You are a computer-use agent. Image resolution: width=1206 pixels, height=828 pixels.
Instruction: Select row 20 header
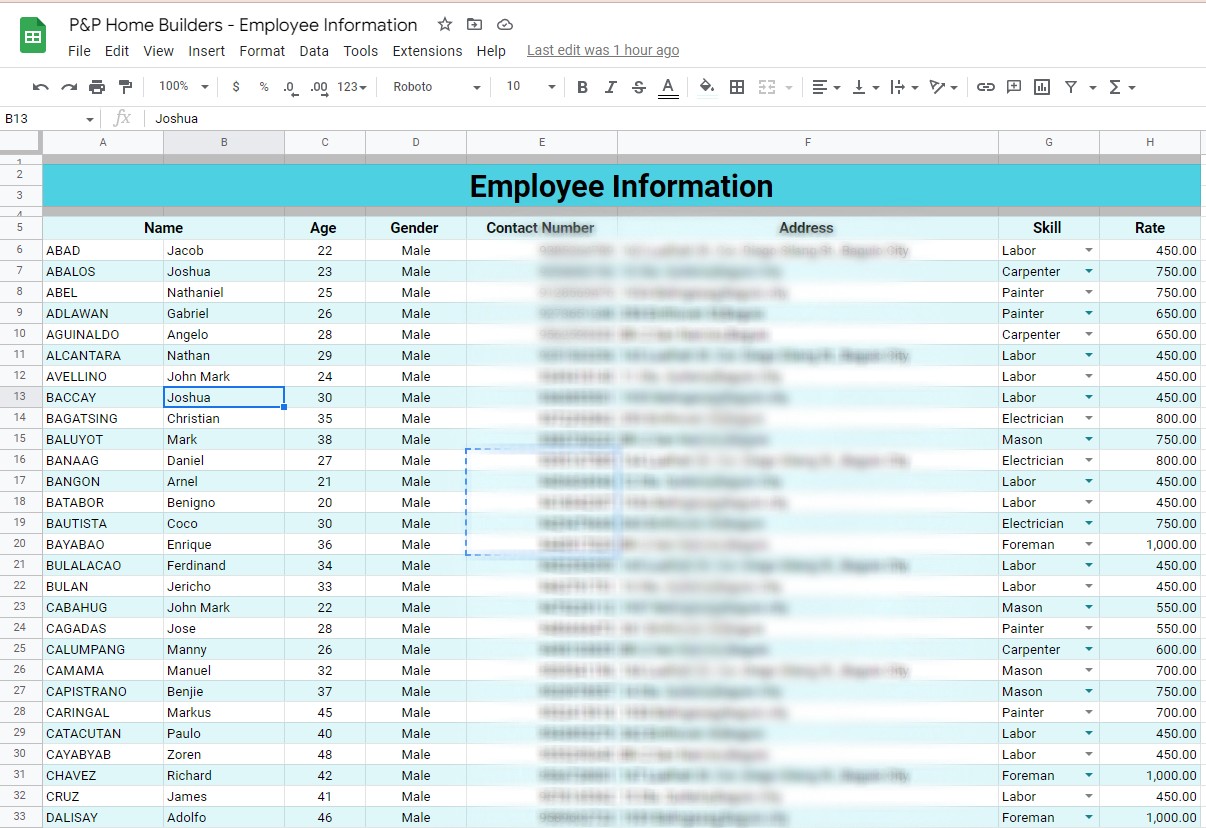click(x=20, y=544)
